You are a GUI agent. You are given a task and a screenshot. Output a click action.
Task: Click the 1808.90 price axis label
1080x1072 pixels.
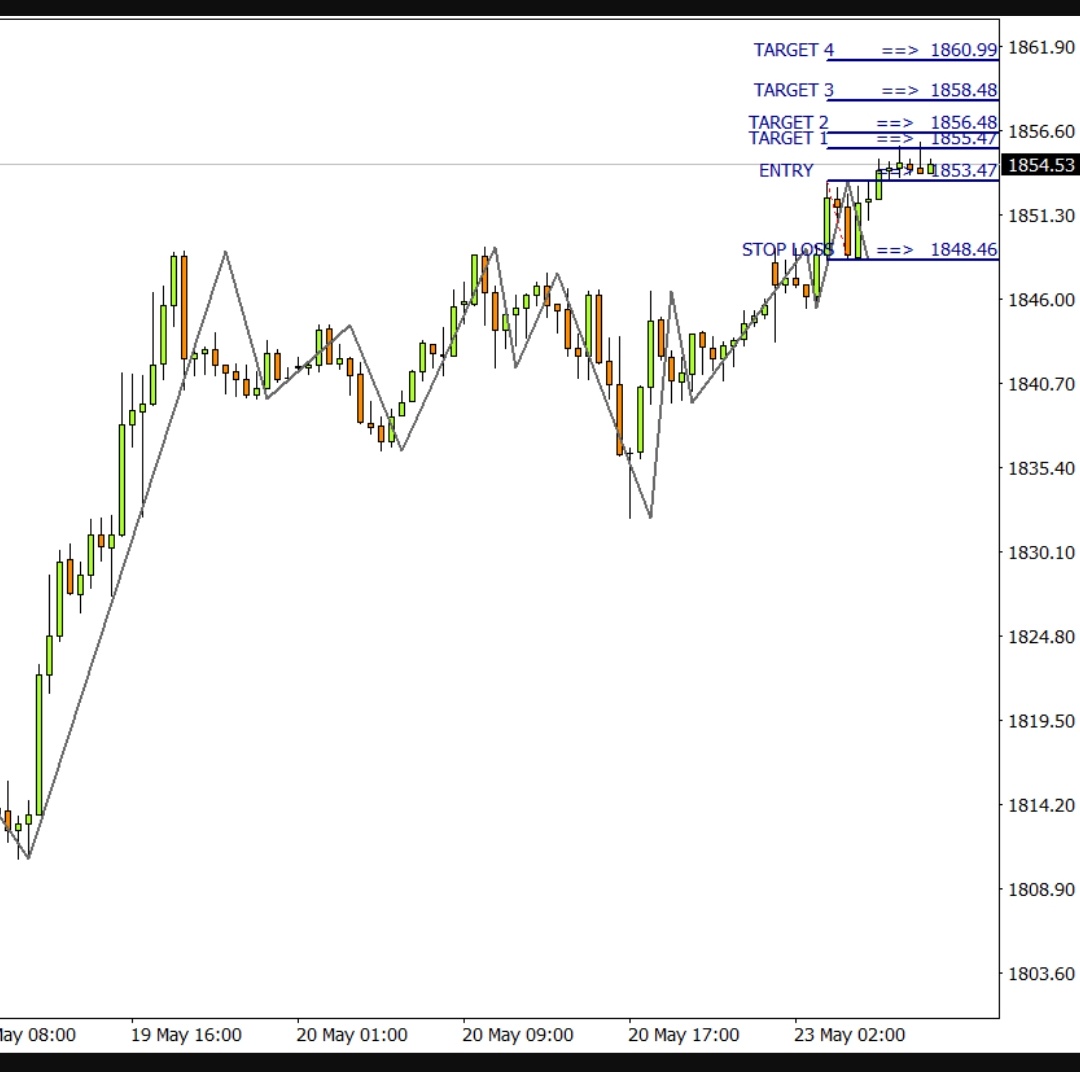[x=1041, y=889]
